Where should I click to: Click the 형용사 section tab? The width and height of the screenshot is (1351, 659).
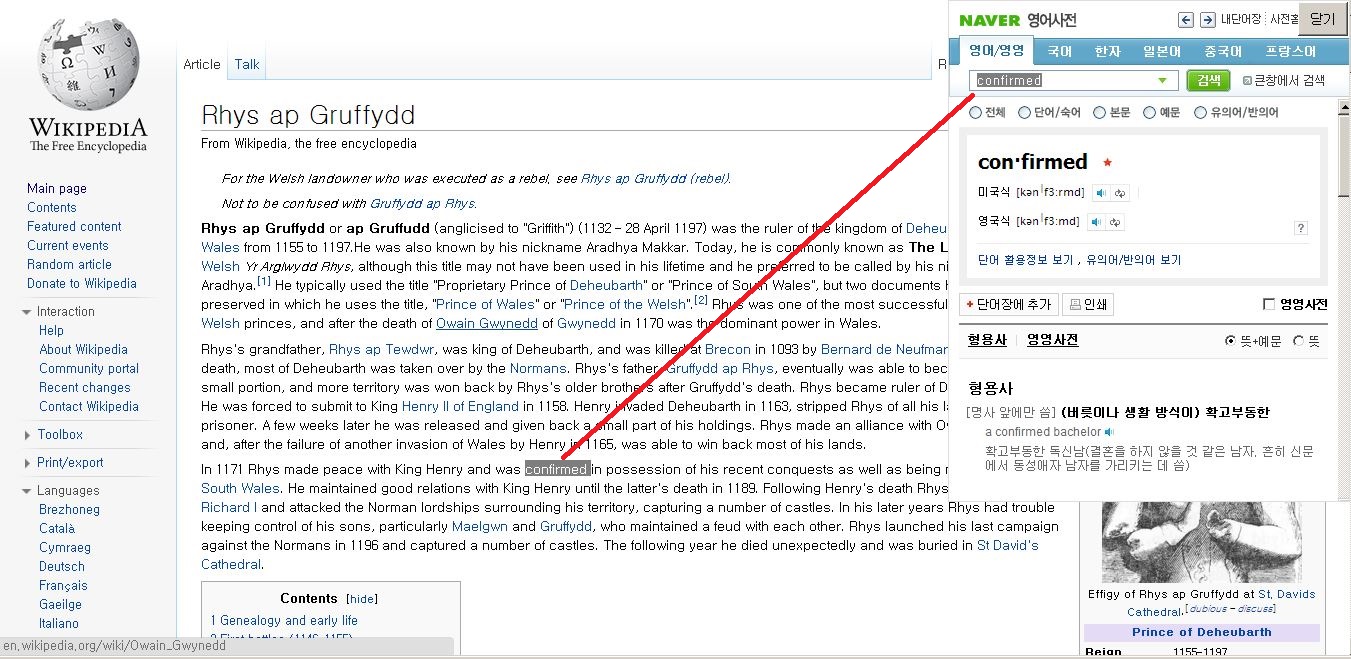click(x=987, y=340)
